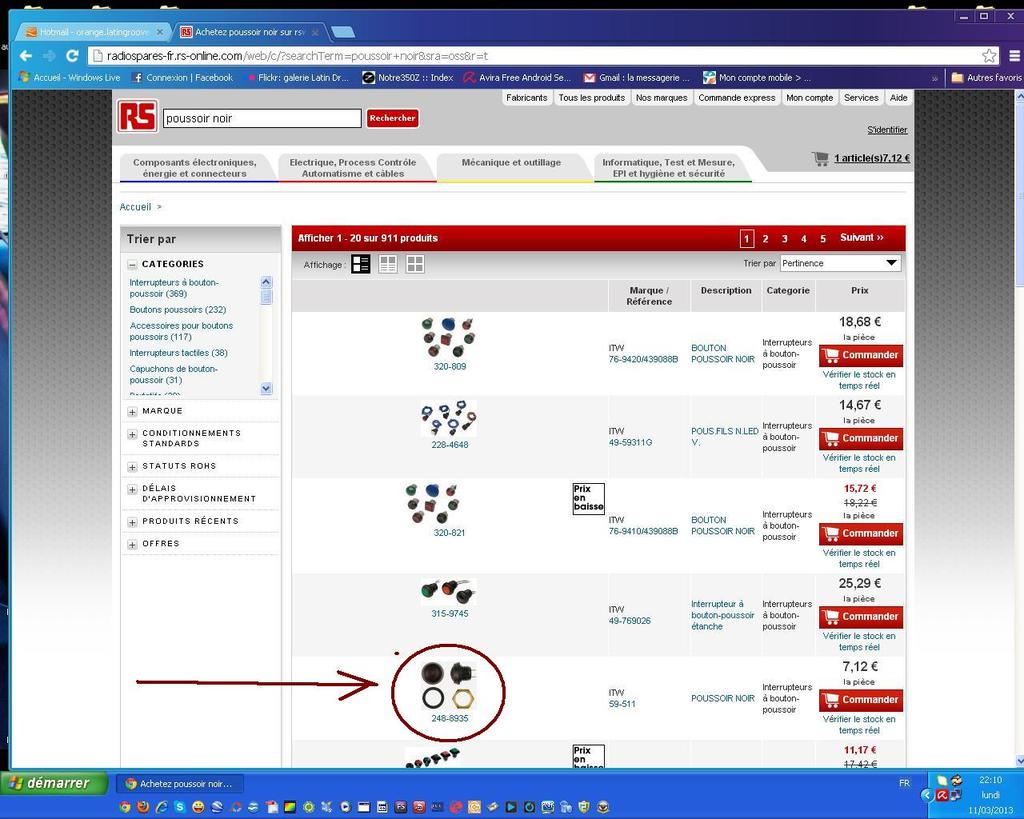Click the RS logo
The width and height of the screenshot is (1024, 819).
137,116
